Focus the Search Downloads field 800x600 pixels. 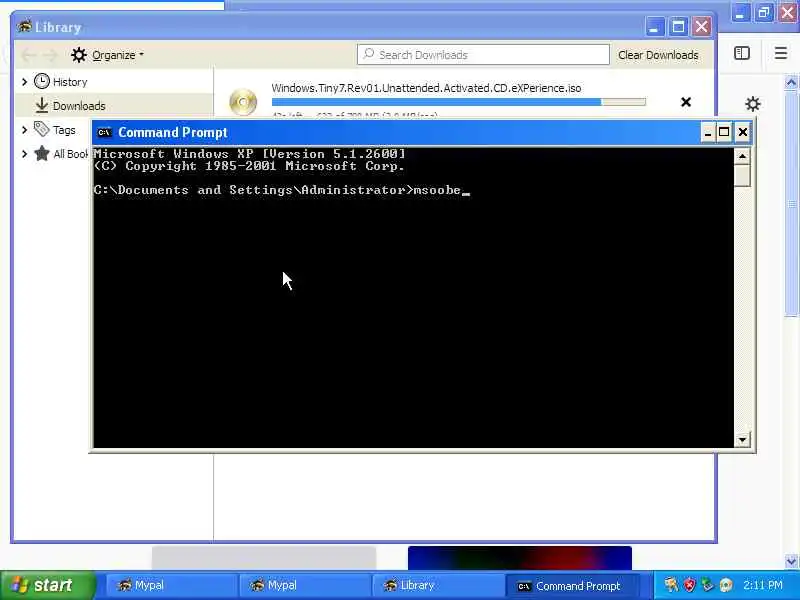[483, 55]
